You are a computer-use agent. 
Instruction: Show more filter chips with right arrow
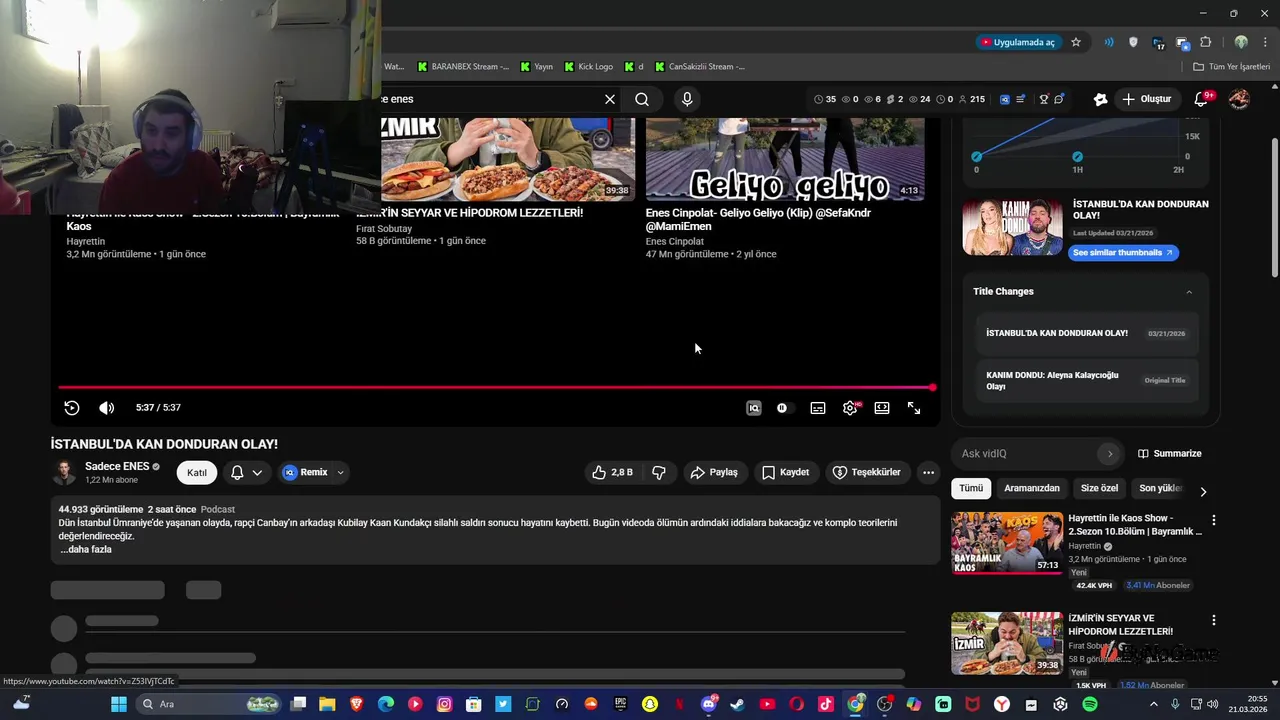[x=1203, y=491]
